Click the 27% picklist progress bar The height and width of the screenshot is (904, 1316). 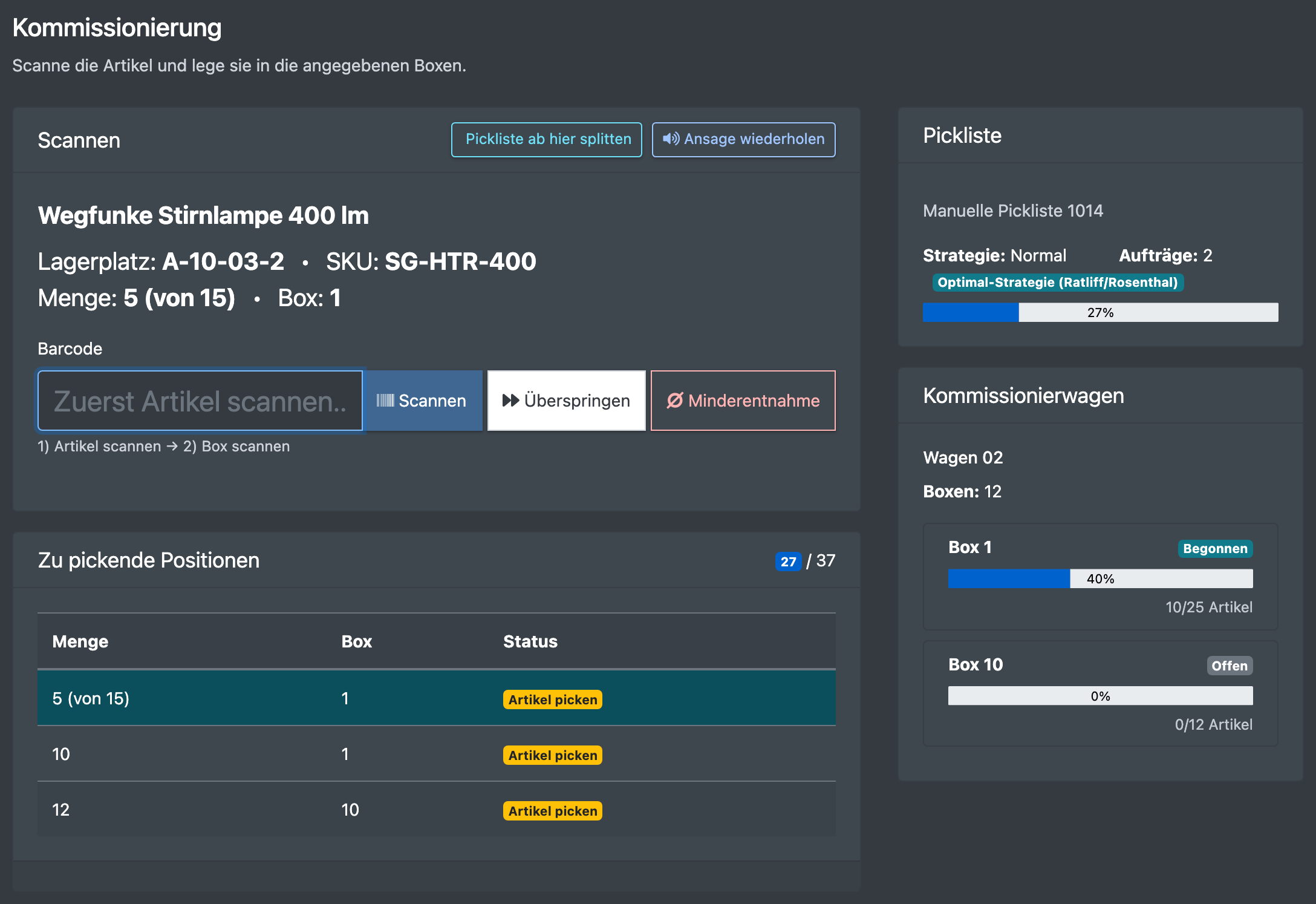[x=1101, y=312]
